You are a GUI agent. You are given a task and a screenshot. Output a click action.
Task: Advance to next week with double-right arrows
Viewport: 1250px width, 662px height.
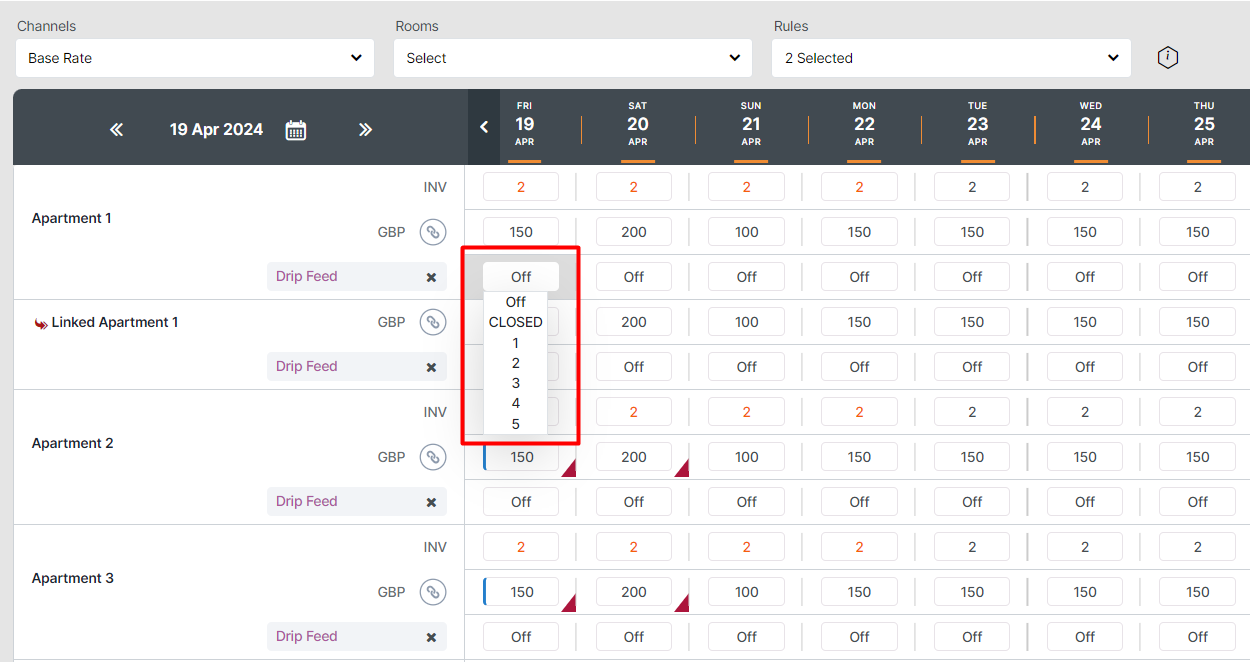click(365, 130)
